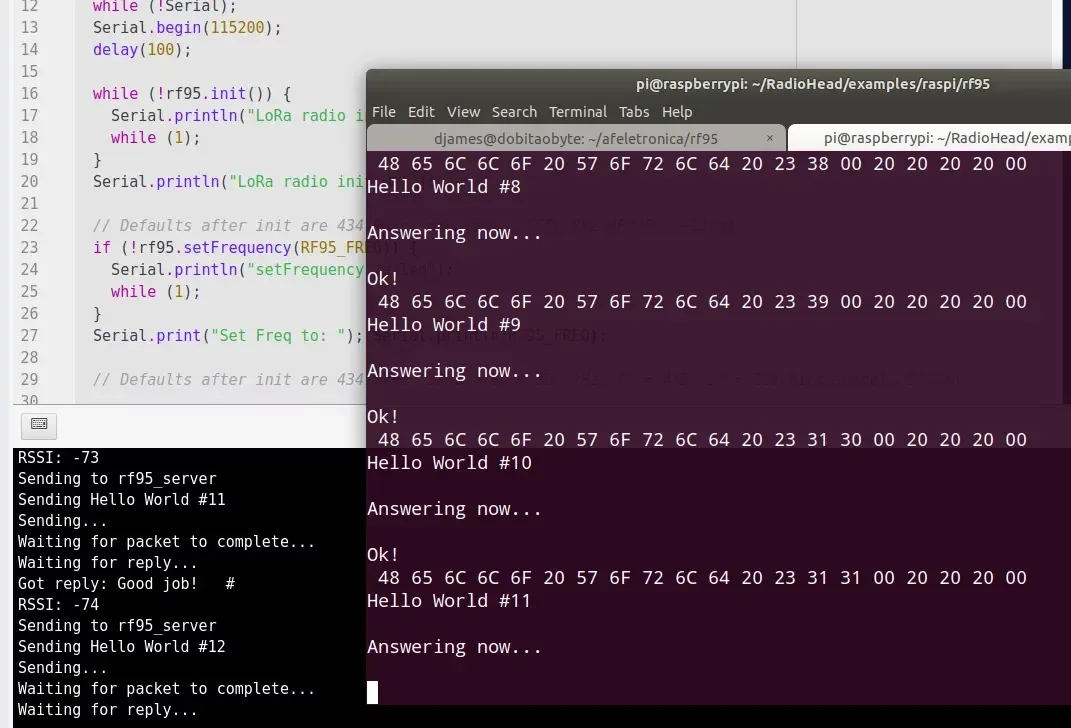The image size is (1071, 728).
Task: Open the terminal Tabs menu
Action: point(633,111)
